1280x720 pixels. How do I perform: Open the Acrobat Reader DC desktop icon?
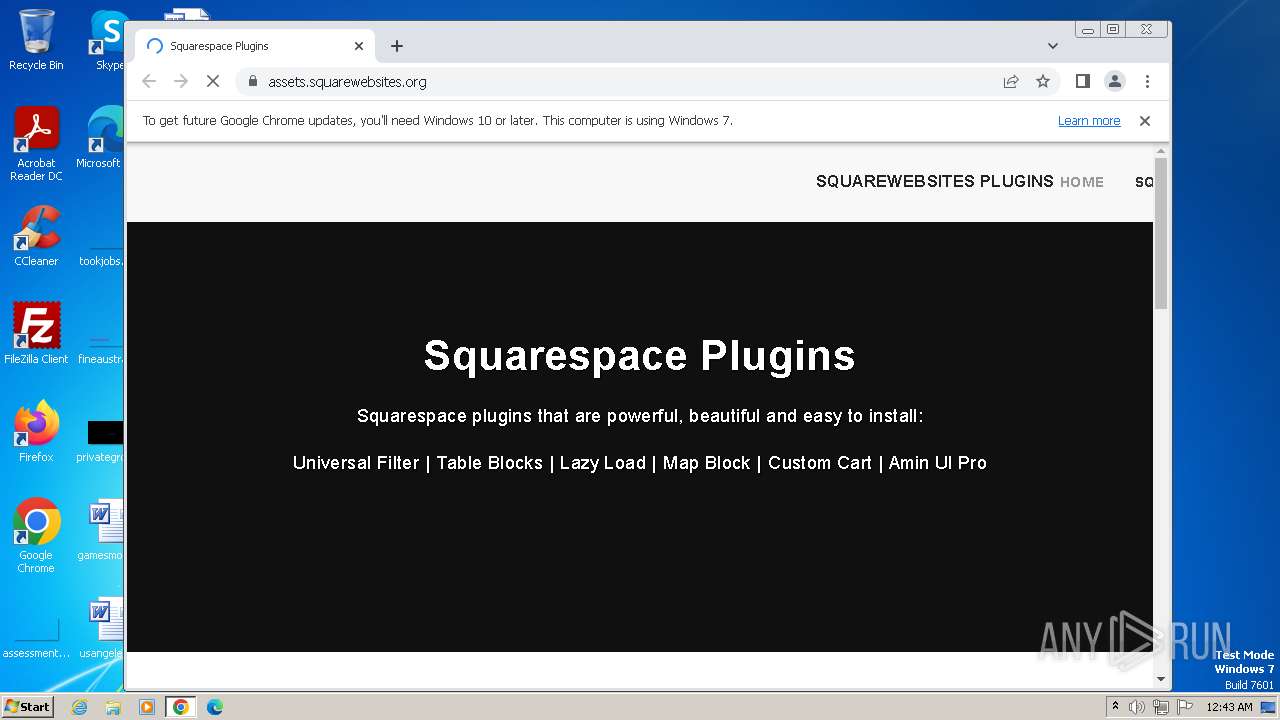36,144
